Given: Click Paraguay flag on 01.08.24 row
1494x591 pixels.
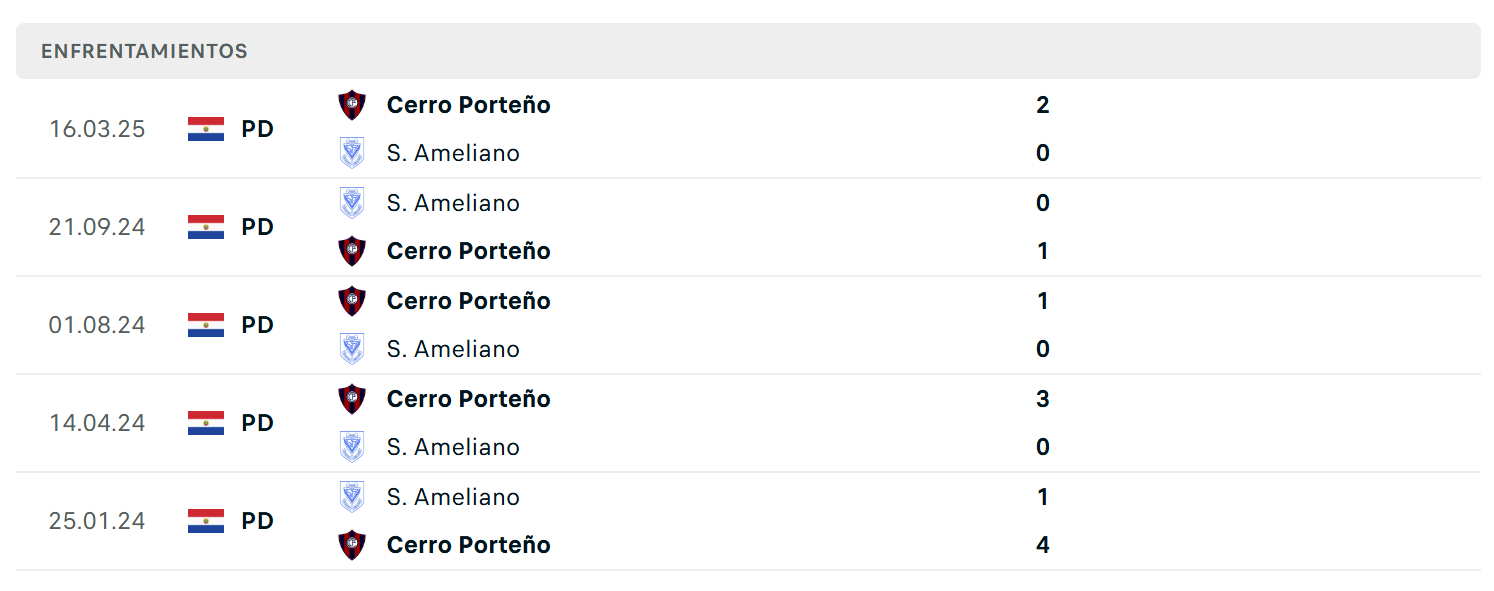Looking at the screenshot, I should pyautogui.click(x=206, y=325).
